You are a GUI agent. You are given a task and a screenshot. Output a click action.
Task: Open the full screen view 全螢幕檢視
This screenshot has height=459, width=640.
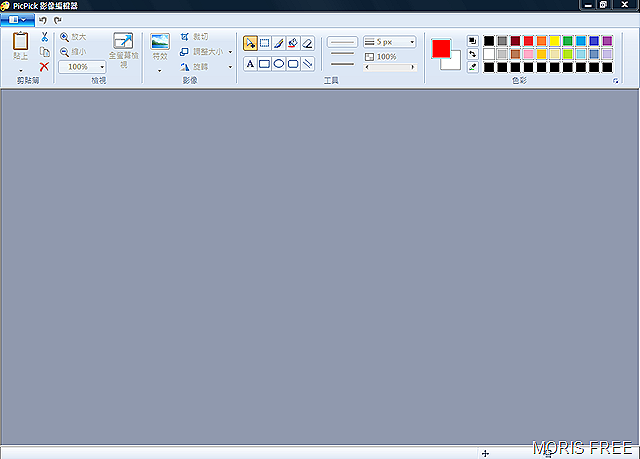[x=123, y=50]
